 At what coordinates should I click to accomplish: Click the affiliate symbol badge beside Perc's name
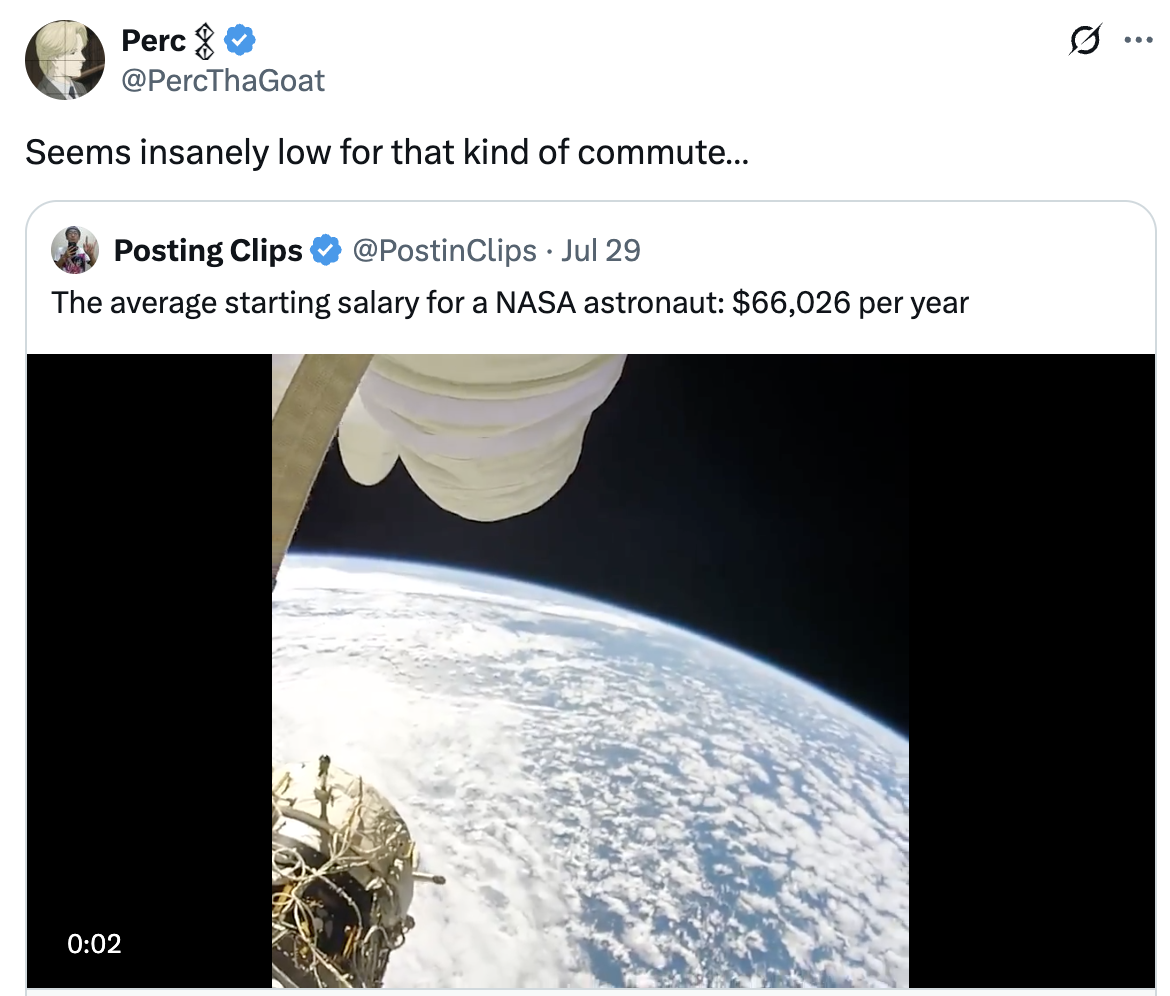pyautogui.click(x=204, y=41)
